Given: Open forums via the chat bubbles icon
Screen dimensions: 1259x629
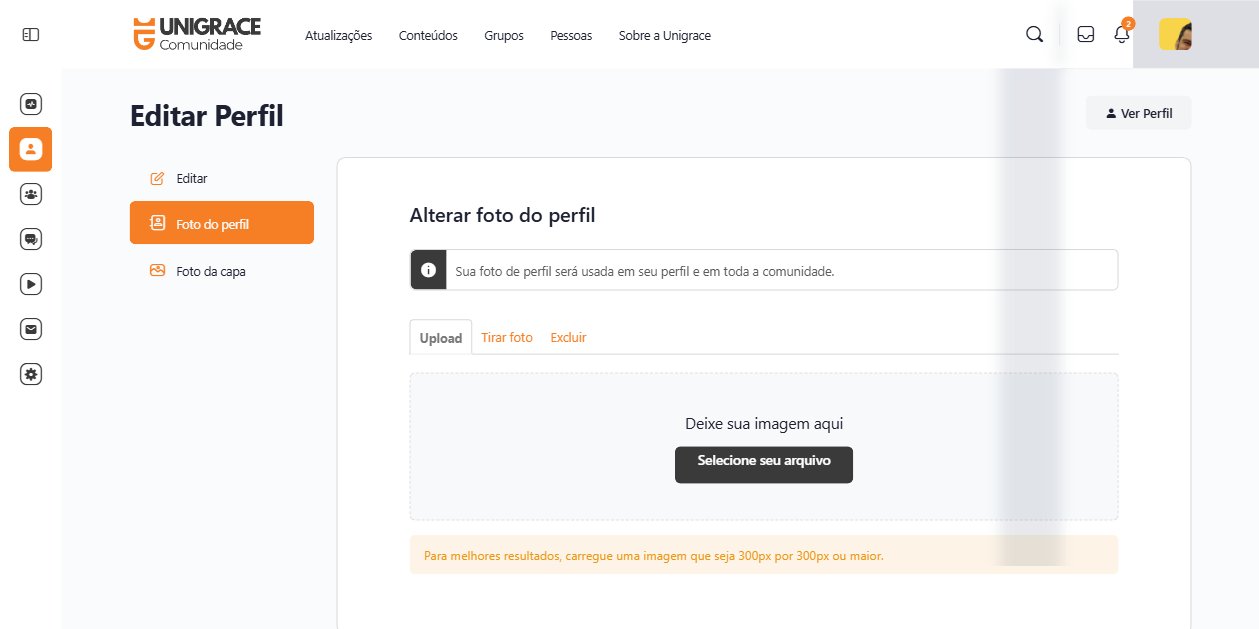Looking at the screenshot, I should pos(30,238).
